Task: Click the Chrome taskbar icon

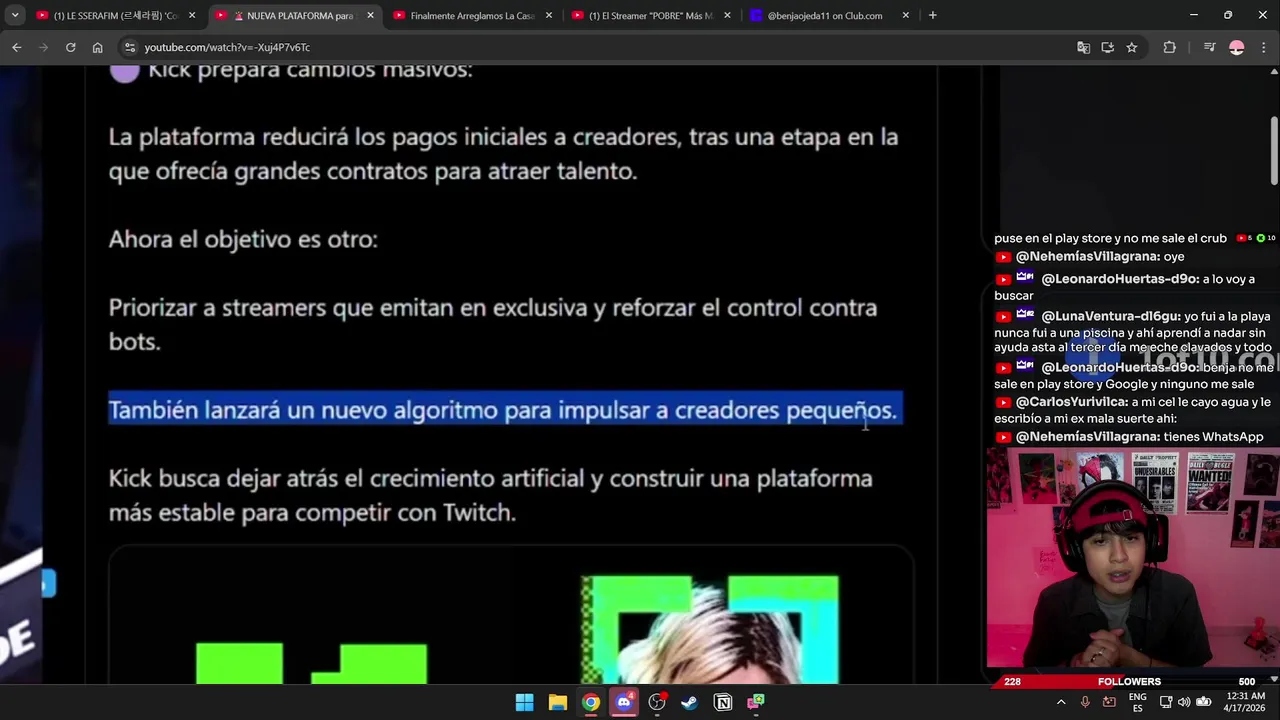Action: pos(591,702)
